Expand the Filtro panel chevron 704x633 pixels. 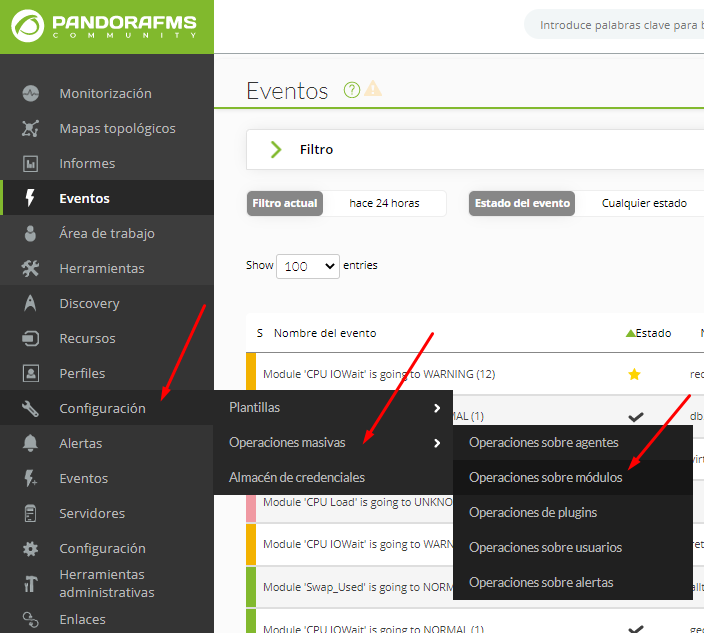(276, 150)
